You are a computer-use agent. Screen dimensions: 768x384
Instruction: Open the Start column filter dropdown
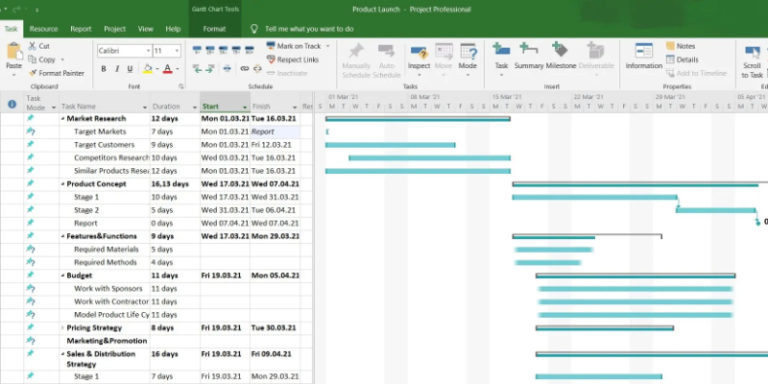point(245,107)
